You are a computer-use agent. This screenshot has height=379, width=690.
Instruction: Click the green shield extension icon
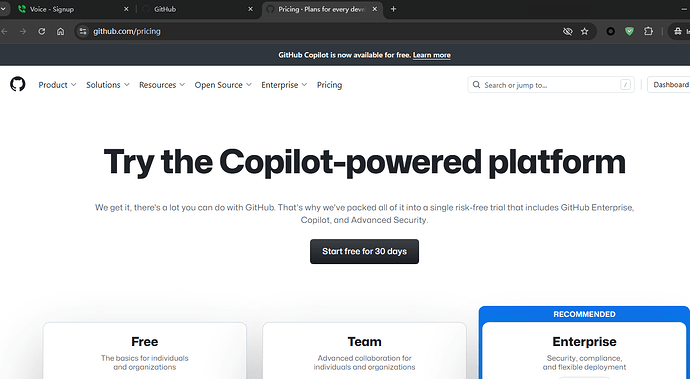pyautogui.click(x=629, y=31)
